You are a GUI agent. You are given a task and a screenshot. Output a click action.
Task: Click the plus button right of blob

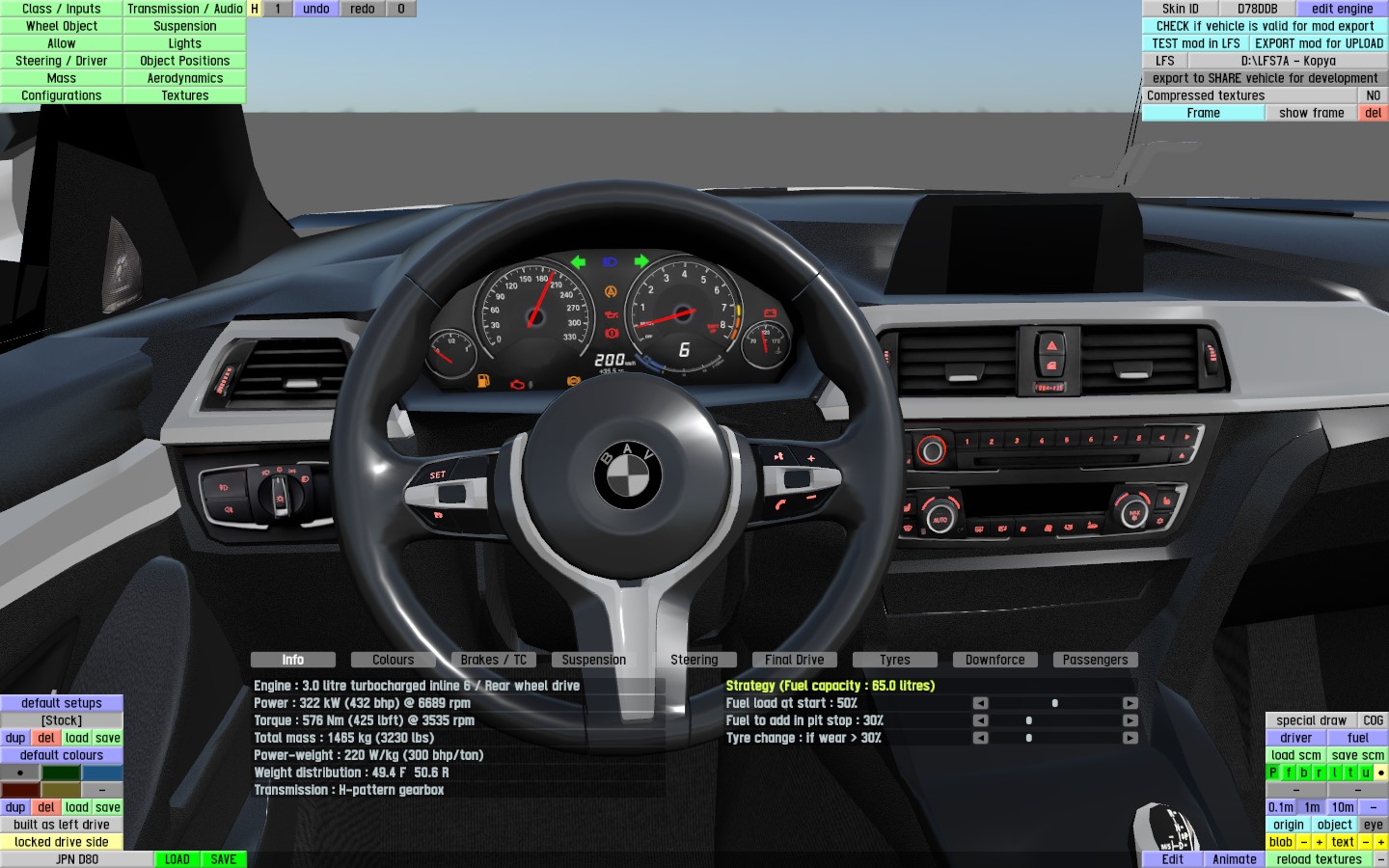1320,842
